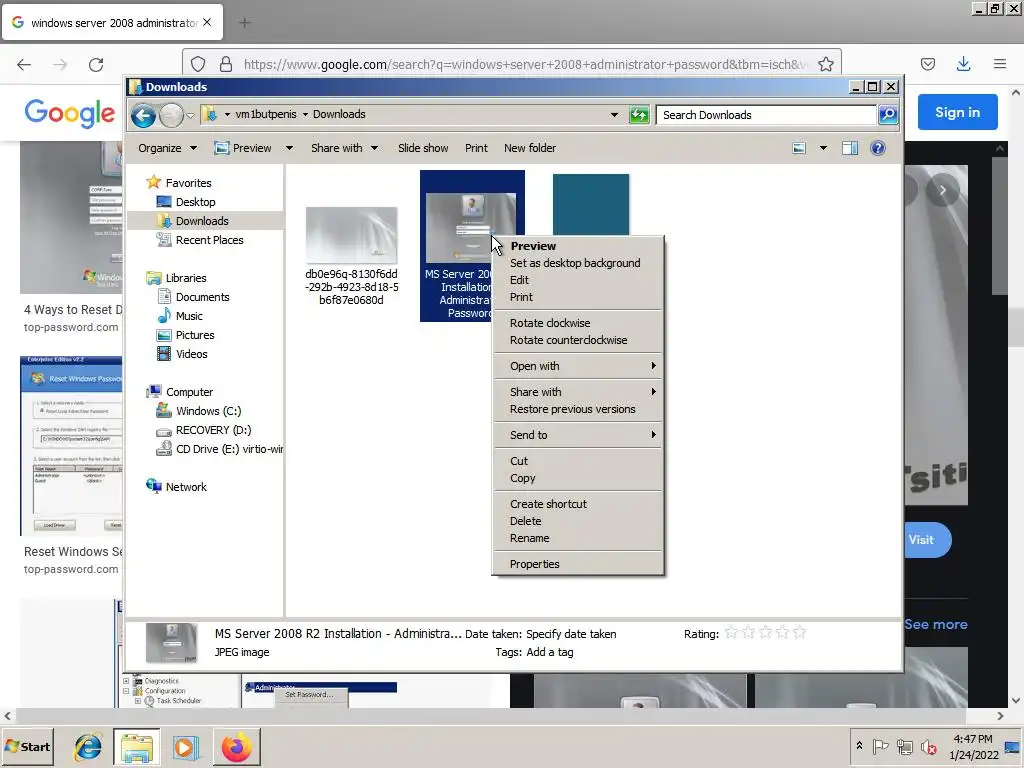The height and width of the screenshot is (768, 1024).
Task: Open recent pages dropdown next to forward button
Action: tap(190, 116)
